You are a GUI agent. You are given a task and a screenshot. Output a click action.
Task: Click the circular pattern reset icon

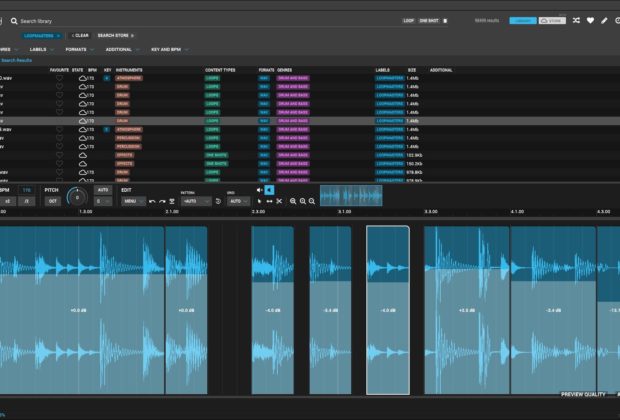(218, 201)
